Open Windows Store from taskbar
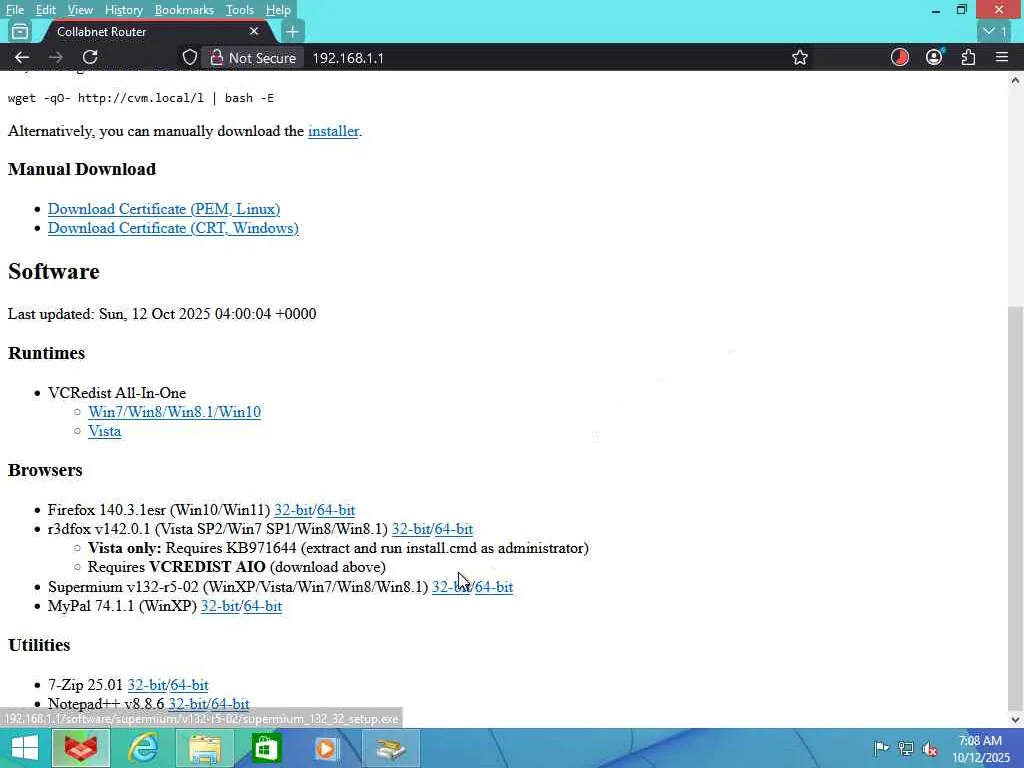 (x=266, y=748)
